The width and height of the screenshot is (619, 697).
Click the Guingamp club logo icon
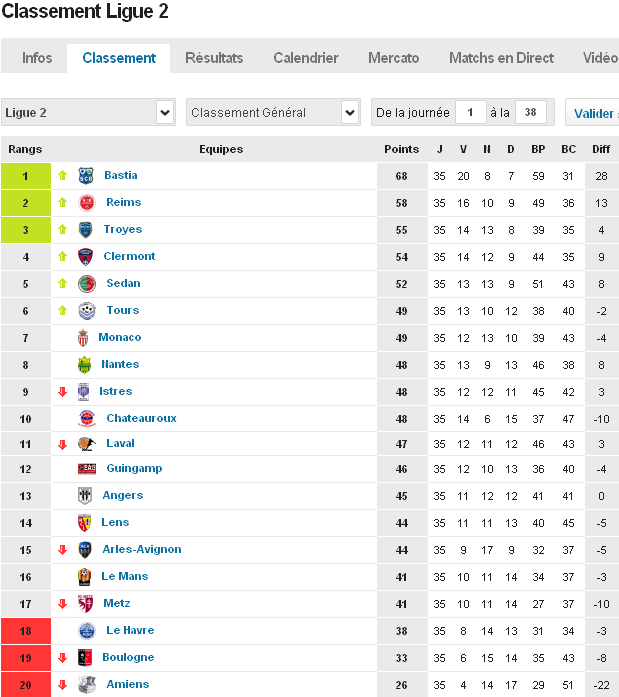coord(87,469)
